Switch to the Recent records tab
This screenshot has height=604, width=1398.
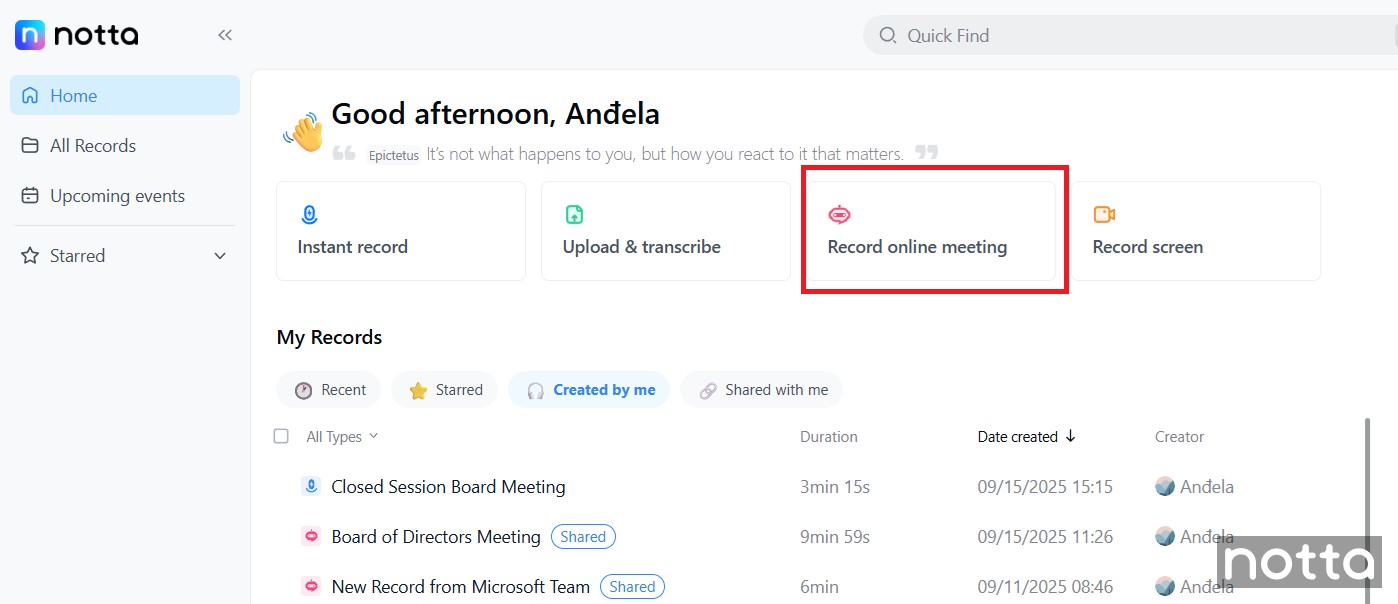click(x=330, y=390)
